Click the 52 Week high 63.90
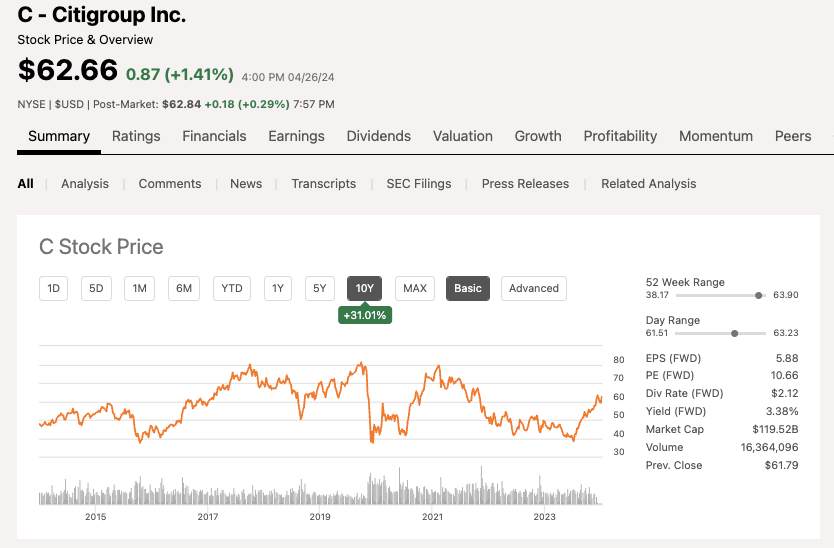This screenshot has width=834, height=548. 786,295
